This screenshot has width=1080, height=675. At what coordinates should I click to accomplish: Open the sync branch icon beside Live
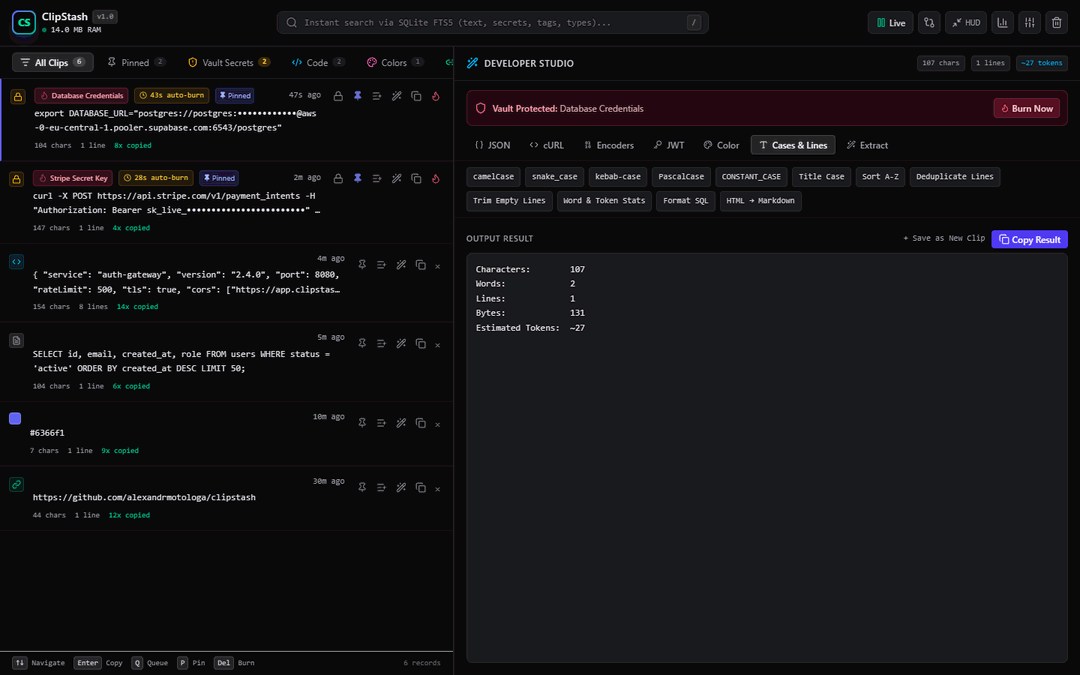point(928,23)
